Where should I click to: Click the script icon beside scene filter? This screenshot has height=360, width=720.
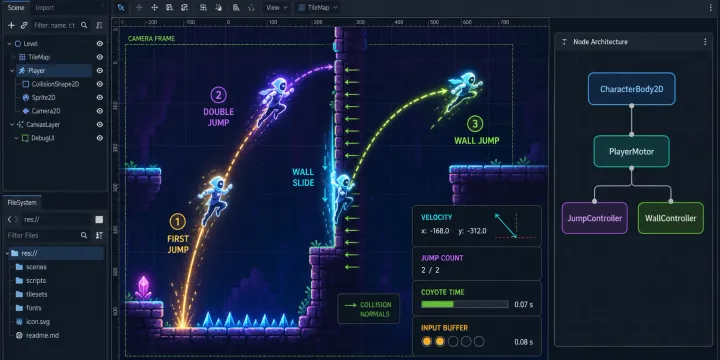[99, 25]
